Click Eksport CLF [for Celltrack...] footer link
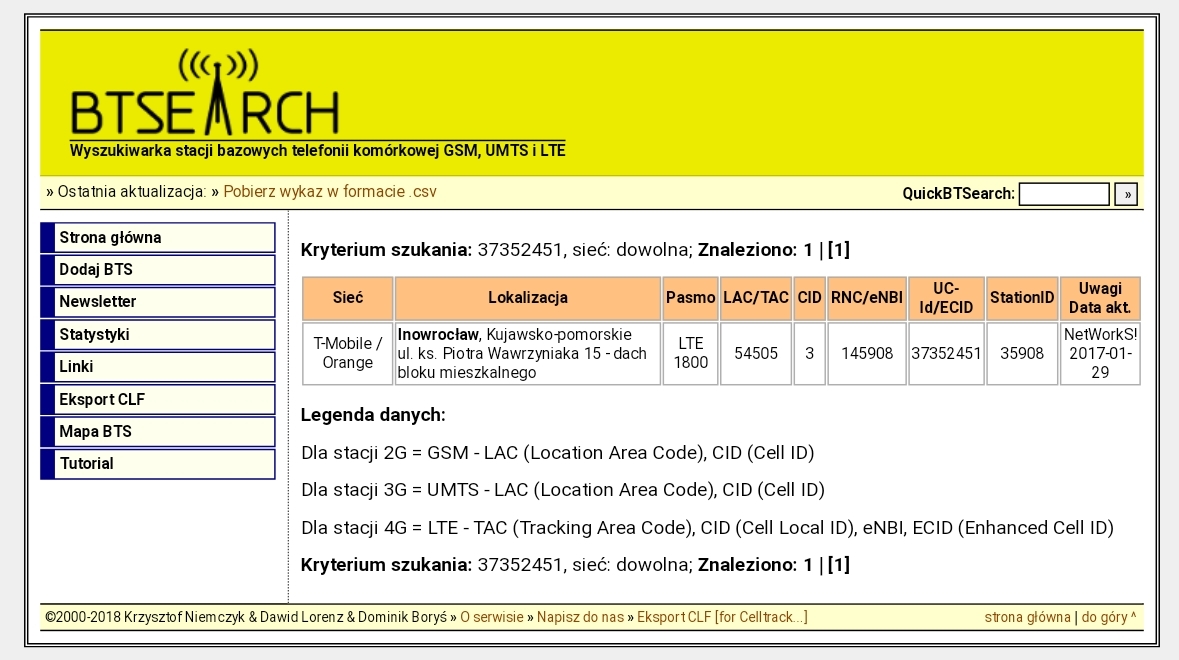 [x=723, y=617]
